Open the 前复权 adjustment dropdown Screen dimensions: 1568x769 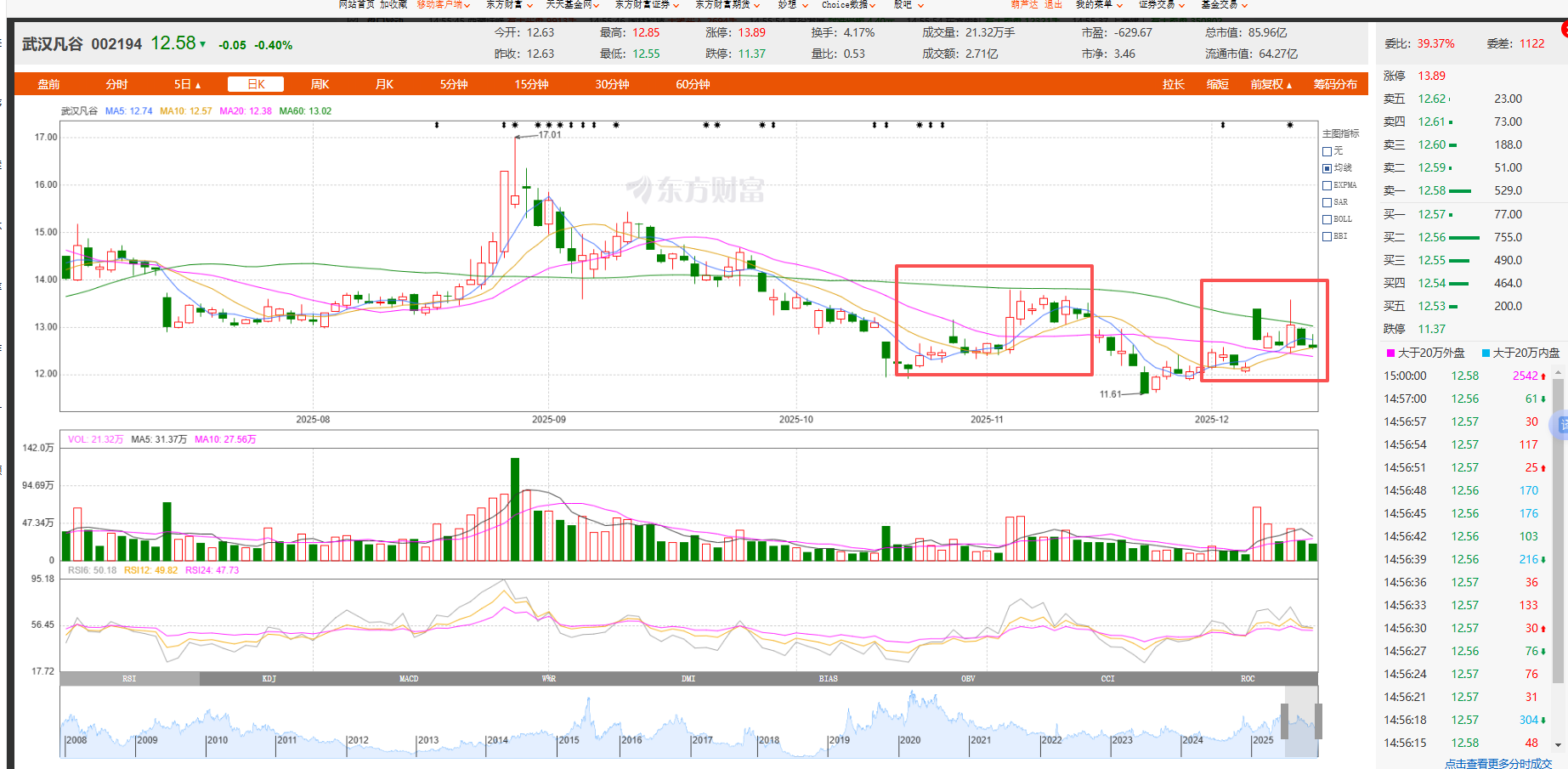pyautogui.click(x=1271, y=84)
